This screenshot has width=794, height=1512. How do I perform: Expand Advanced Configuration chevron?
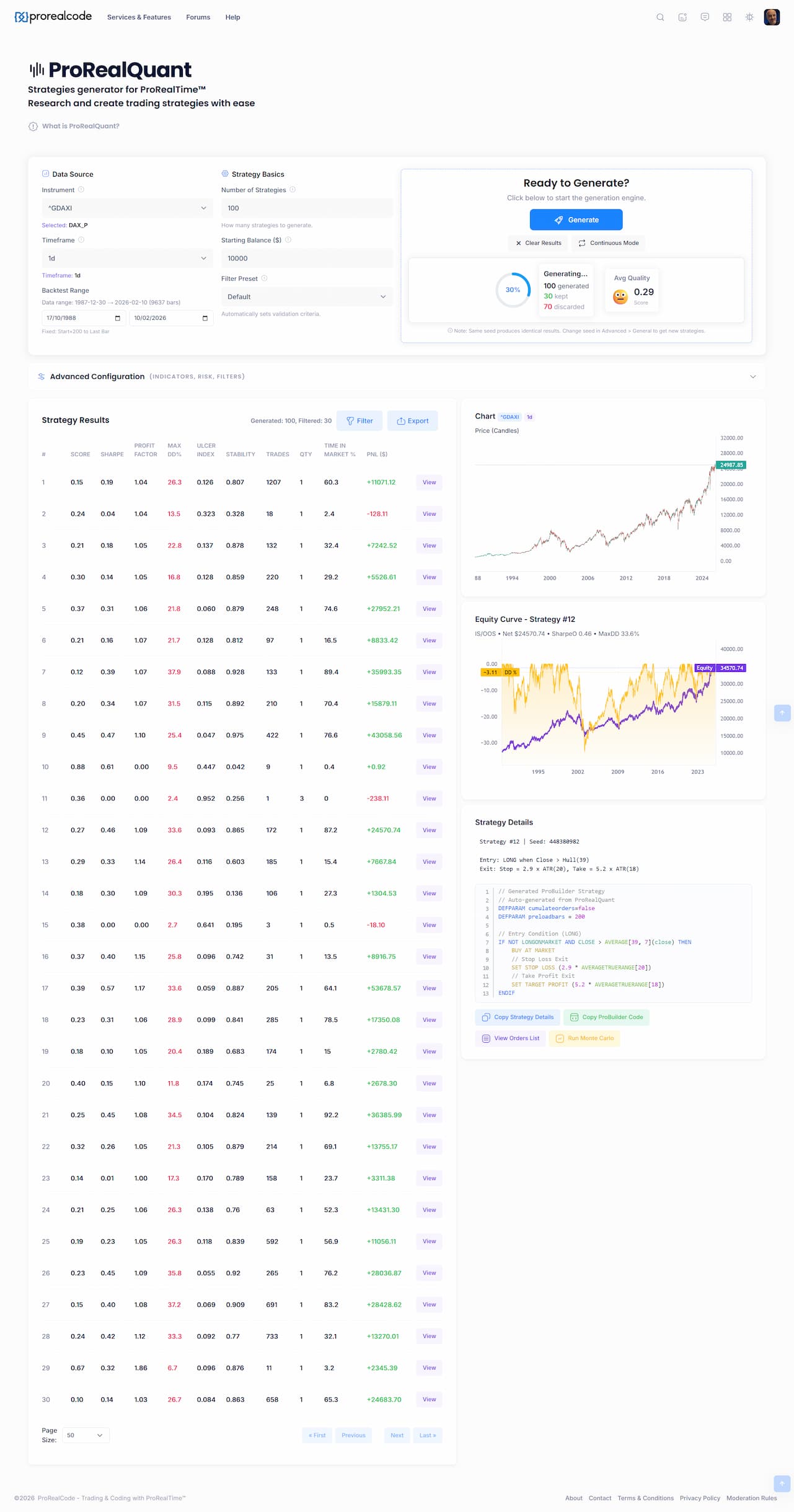point(753,376)
